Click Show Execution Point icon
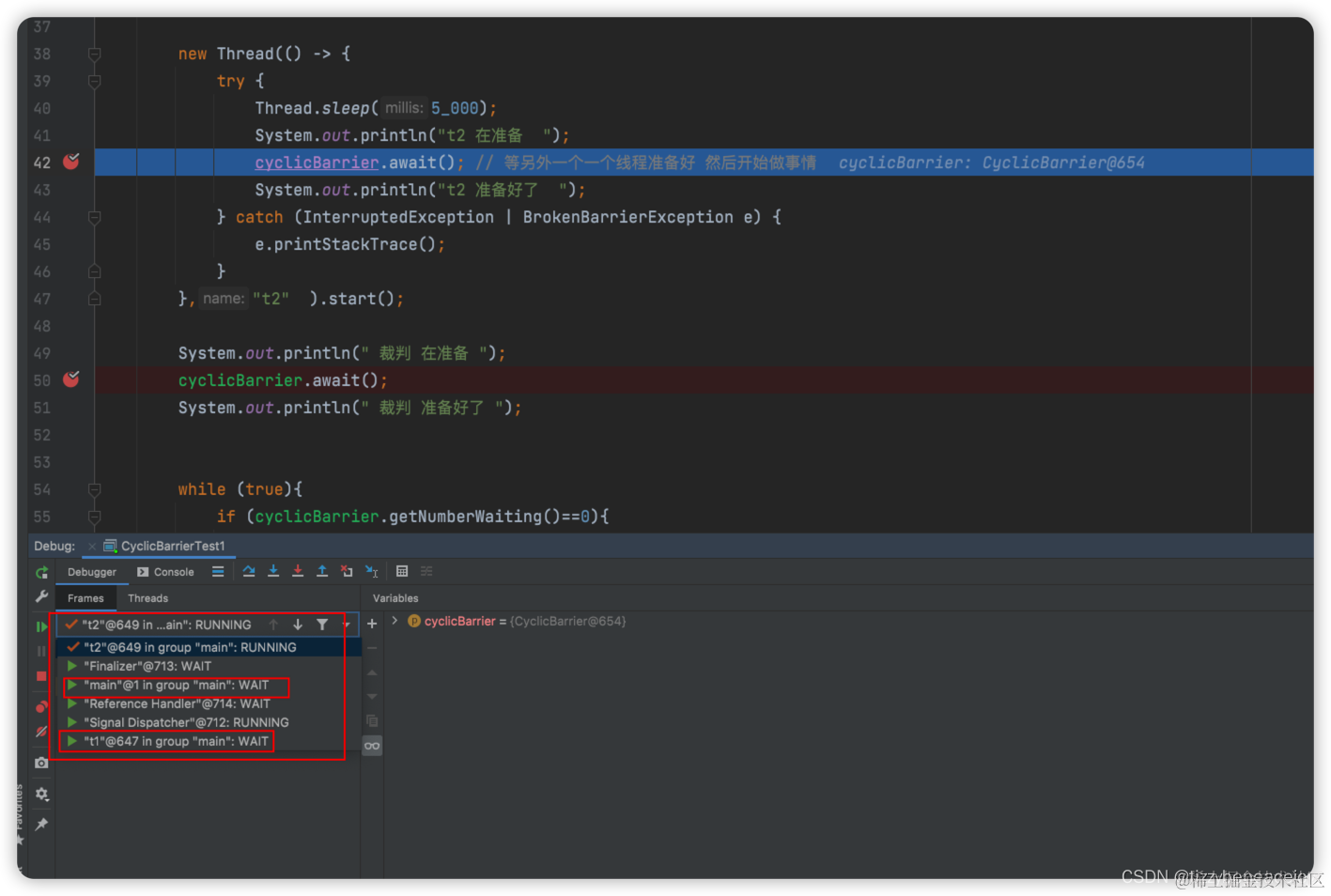 point(218,571)
